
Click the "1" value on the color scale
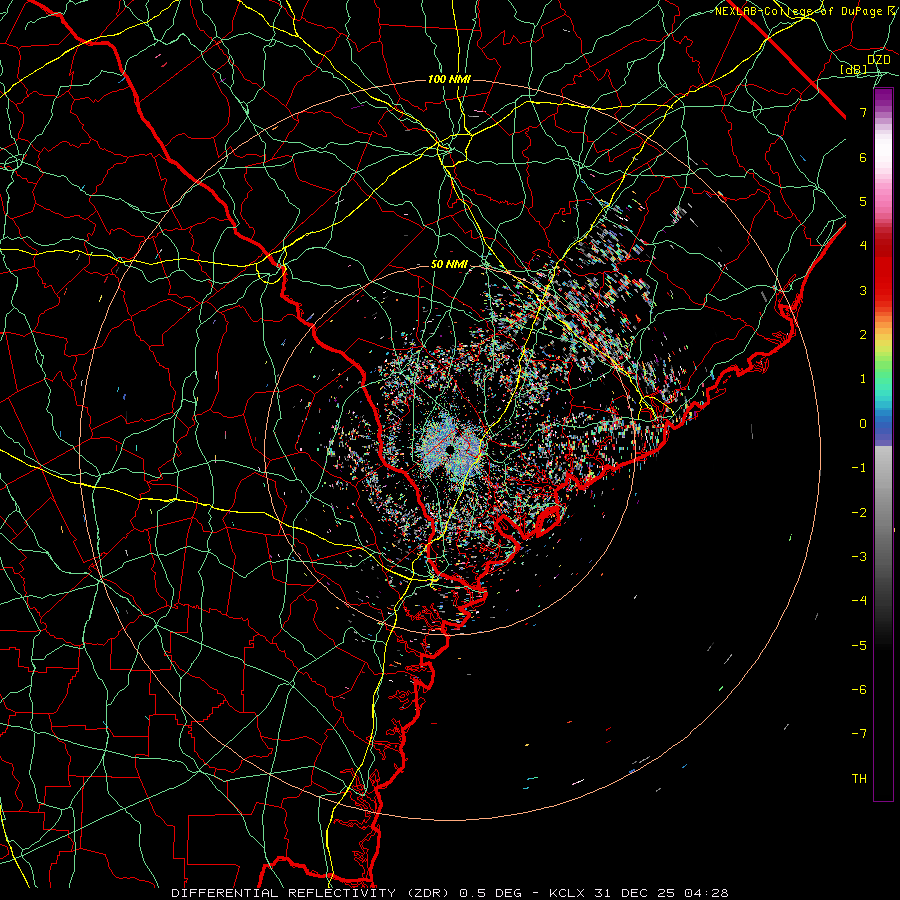(x=863, y=379)
